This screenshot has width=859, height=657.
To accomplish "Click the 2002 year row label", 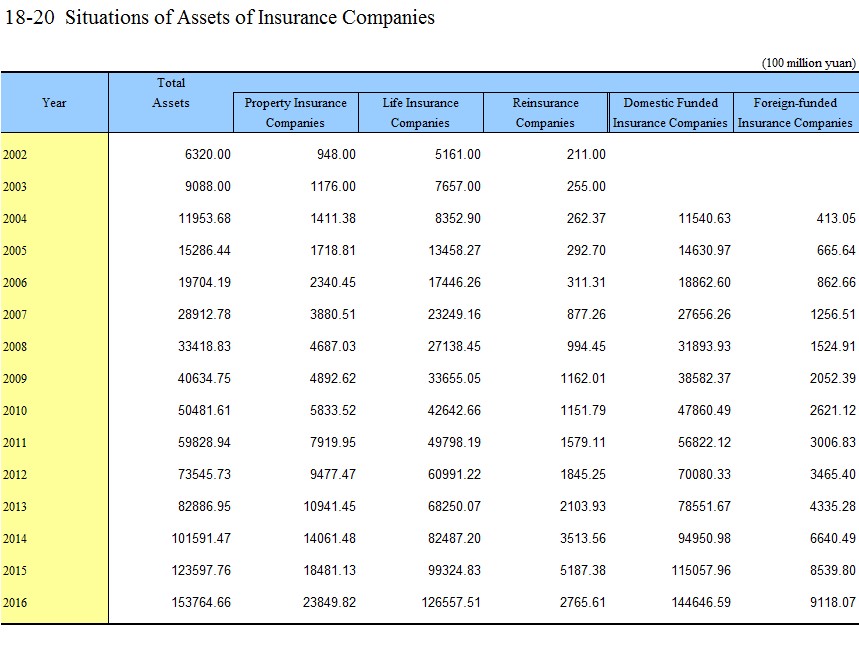I will [x=16, y=155].
